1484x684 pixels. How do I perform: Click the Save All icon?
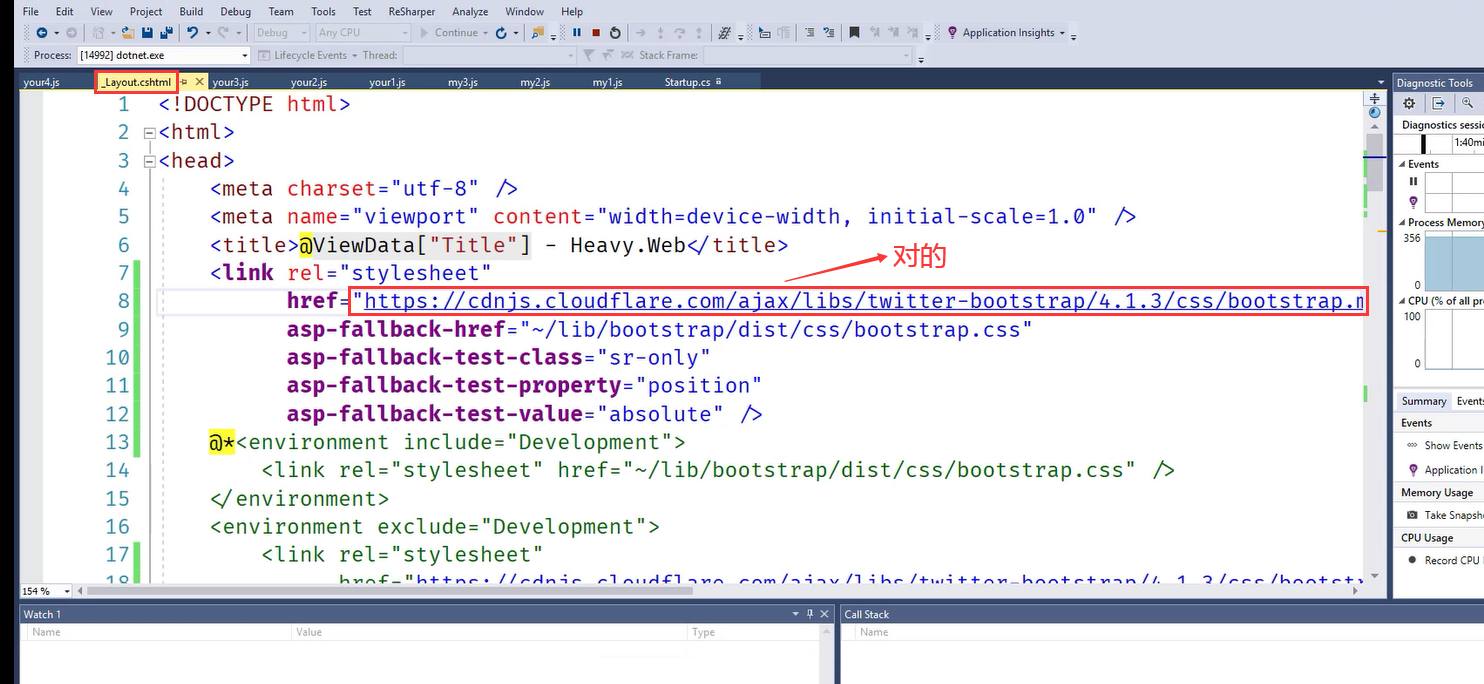166,33
